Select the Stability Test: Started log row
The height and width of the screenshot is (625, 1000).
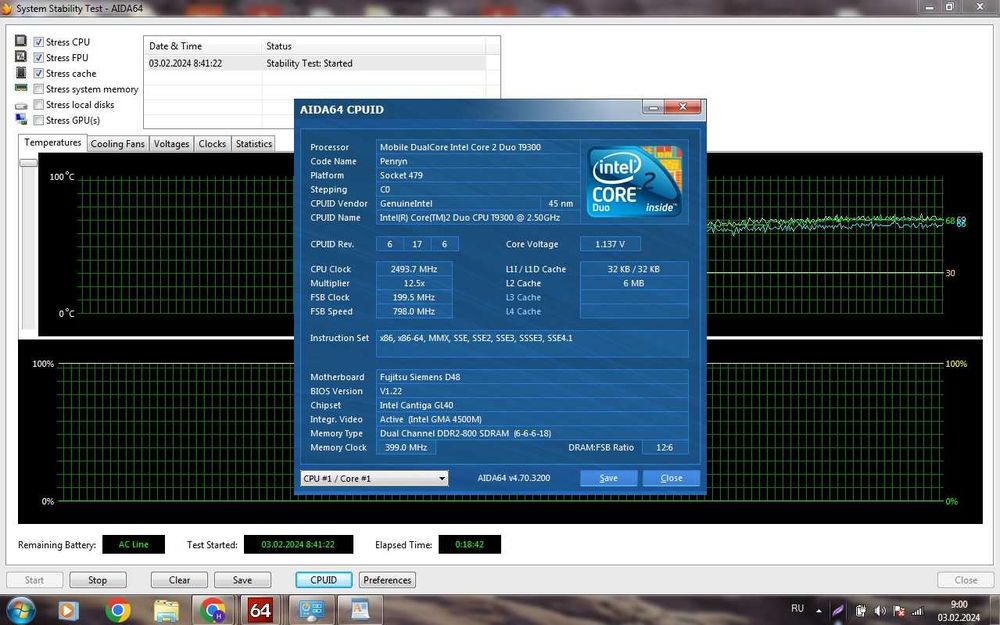(x=317, y=63)
